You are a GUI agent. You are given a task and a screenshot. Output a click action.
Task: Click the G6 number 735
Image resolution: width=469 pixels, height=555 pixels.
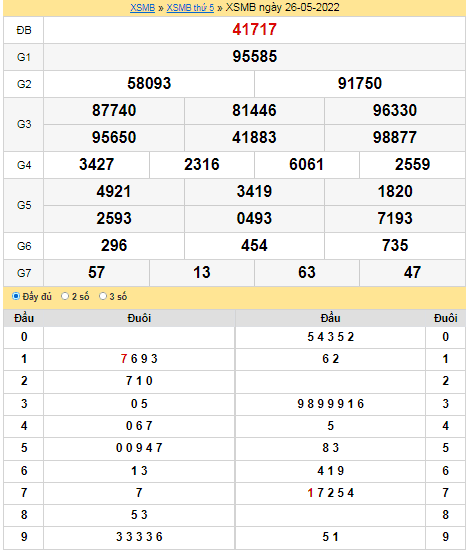point(395,245)
